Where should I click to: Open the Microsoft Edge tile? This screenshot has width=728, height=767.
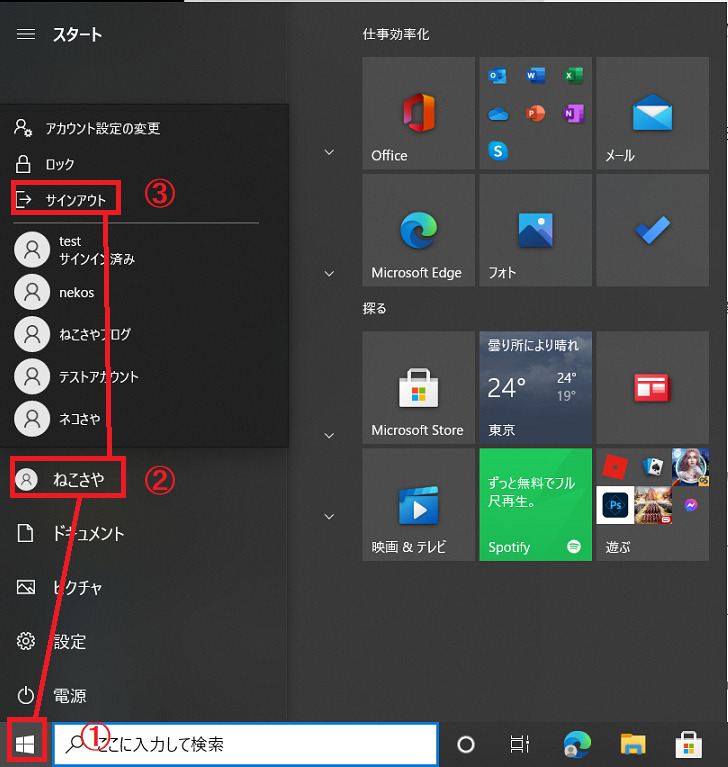click(x=418, y=230)
